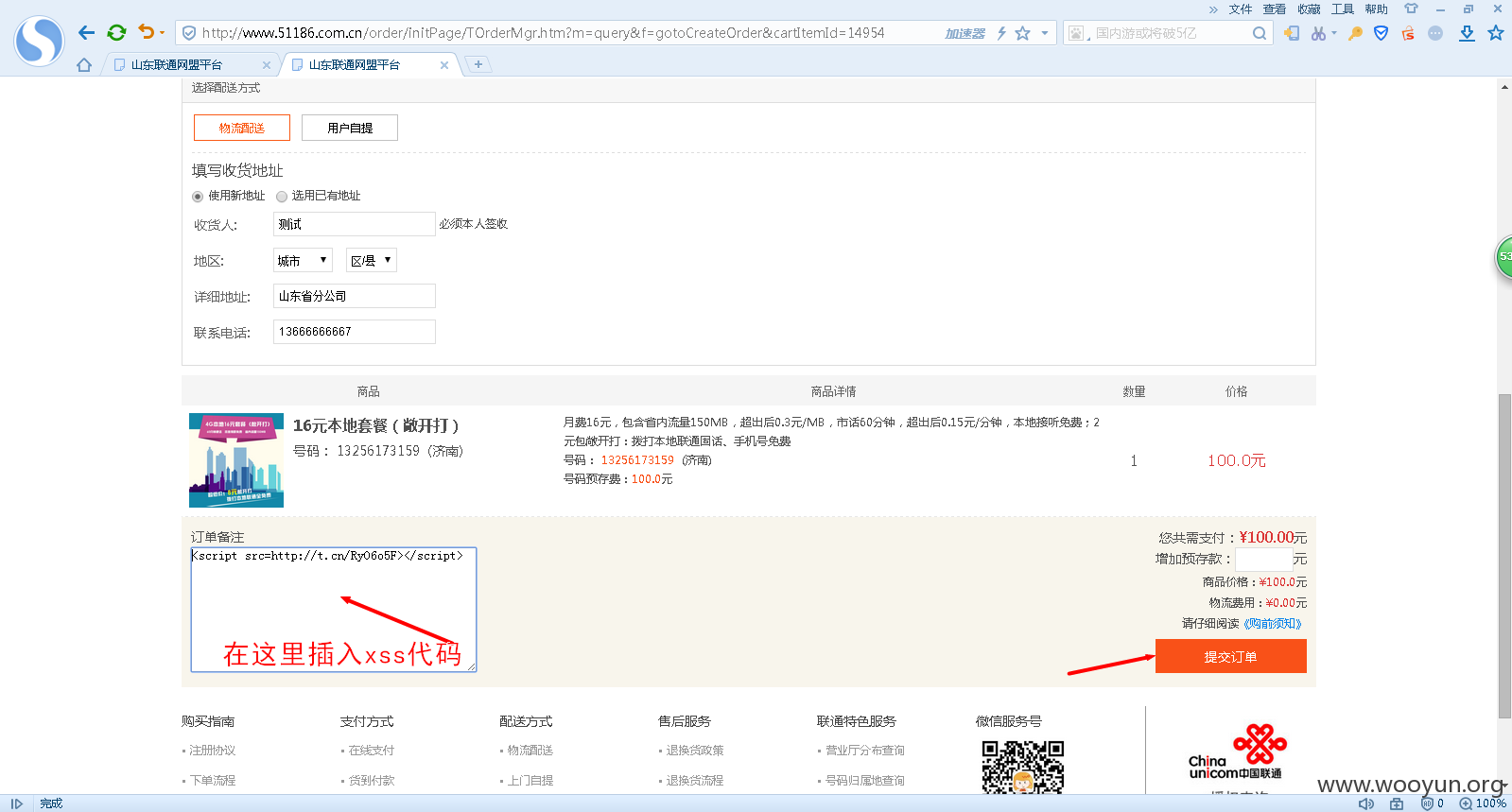Image resolution: width=1512 pixels, height=812 pixels.
Task: Click the 联系电话 phone field
Action: [355, 332]
